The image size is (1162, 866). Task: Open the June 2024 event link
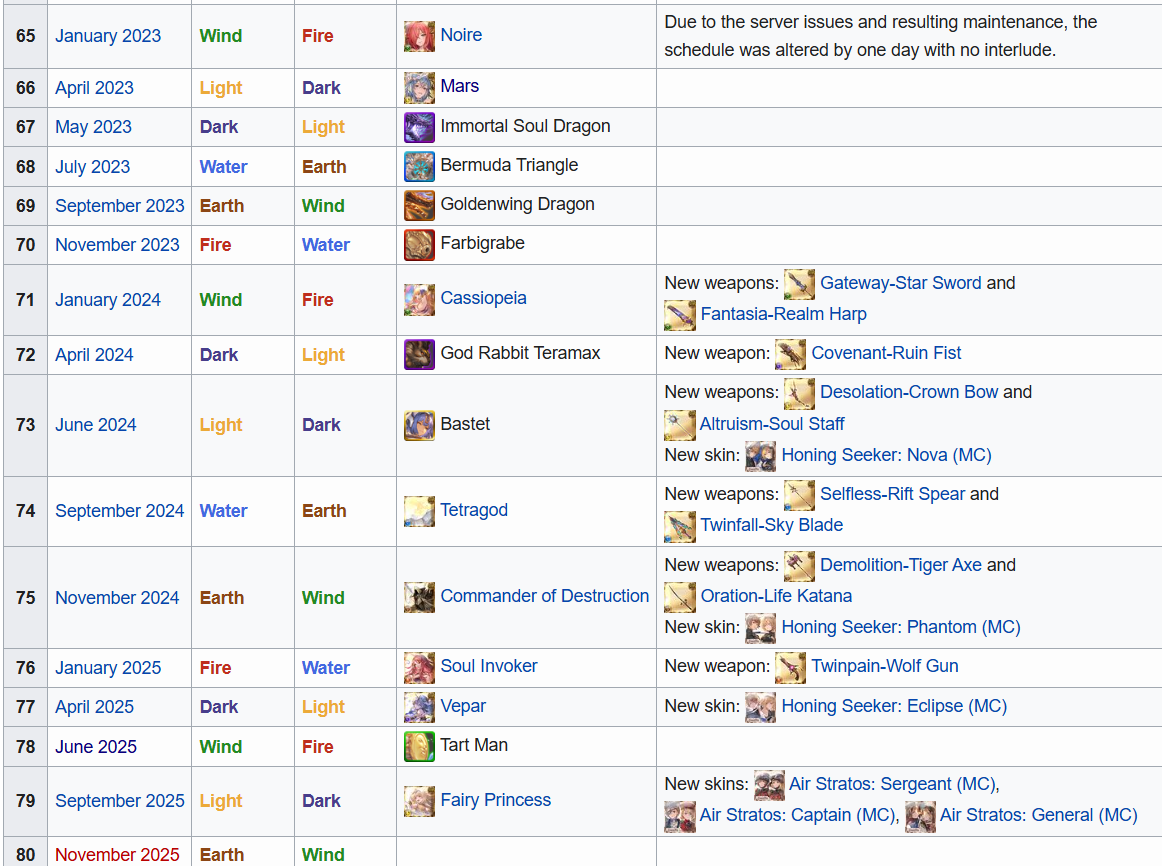[96, 424]
